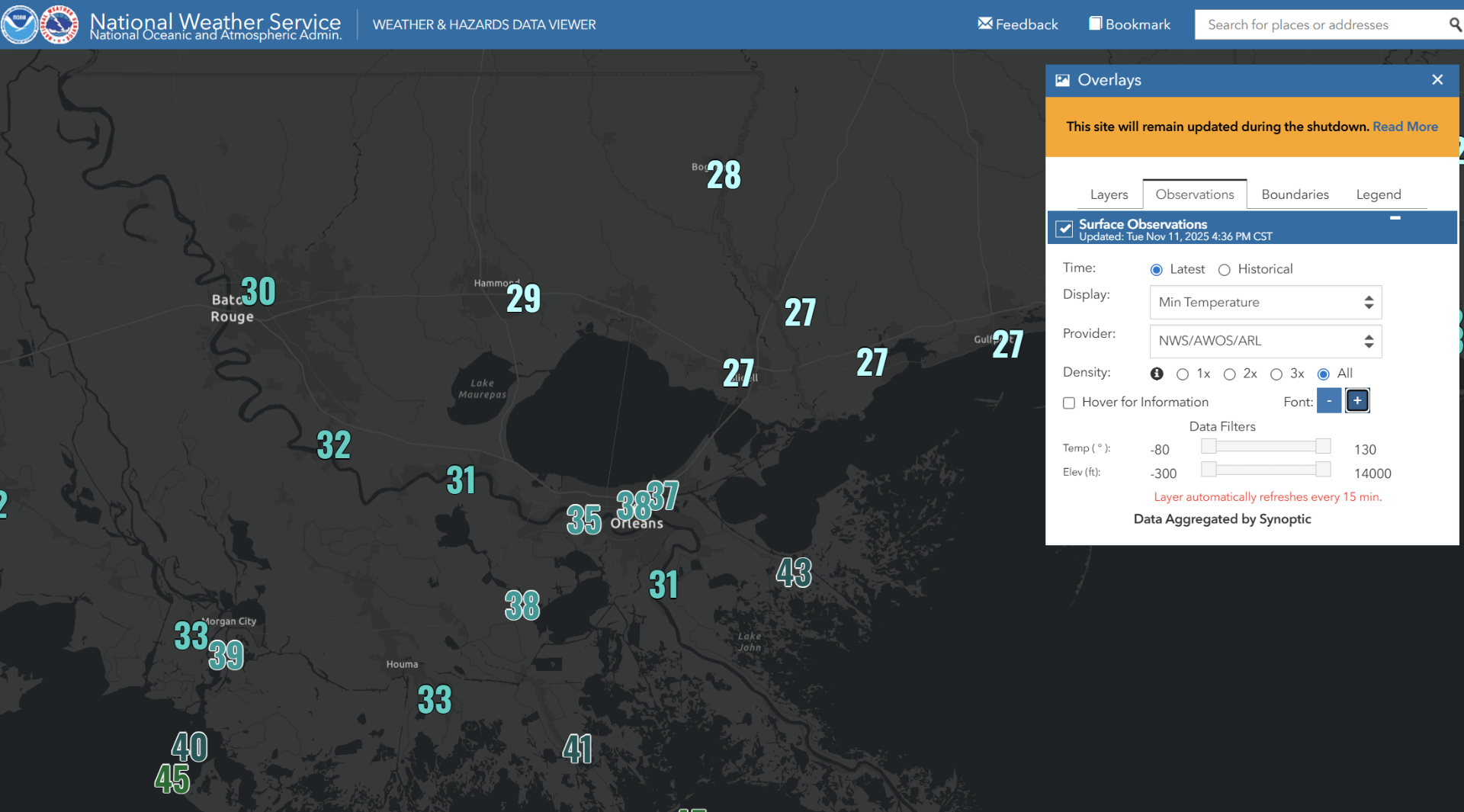The height and width of the screenshot is (812, 1464).
Task: Switch to the Layers tab
Action: pos(1109,194)
